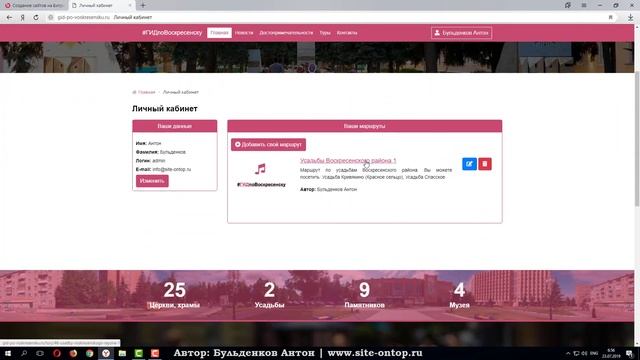Image resolution: width=640 pixels, height=360 pixels.
Task: Close the Личный кабинет tab
Action: [x=130, y=5]
